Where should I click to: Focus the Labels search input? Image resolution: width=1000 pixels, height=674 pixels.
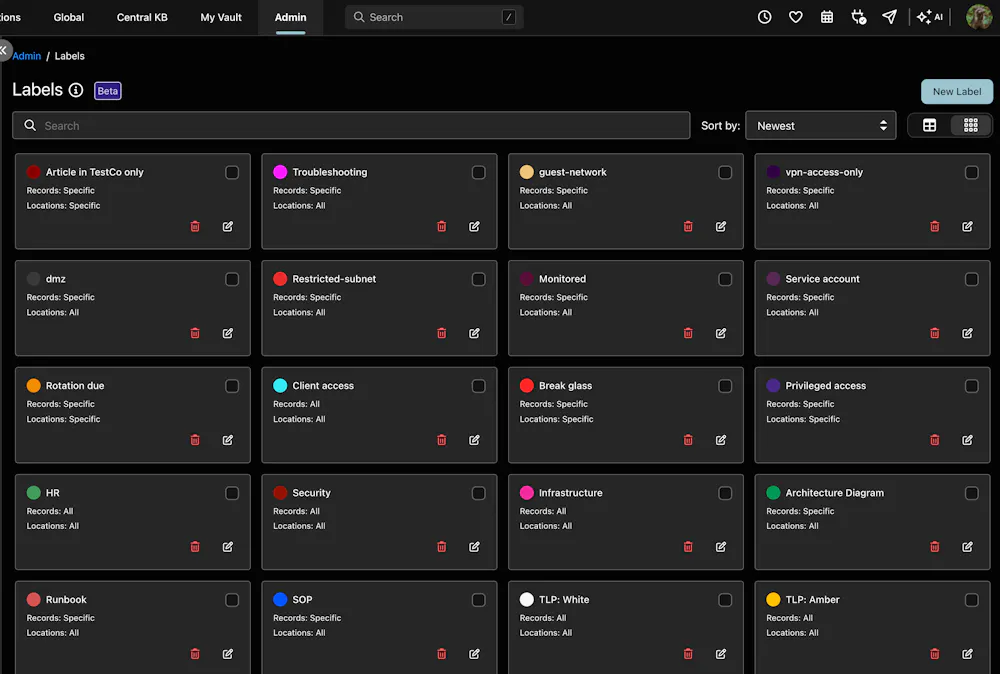(x=351, y=126)
